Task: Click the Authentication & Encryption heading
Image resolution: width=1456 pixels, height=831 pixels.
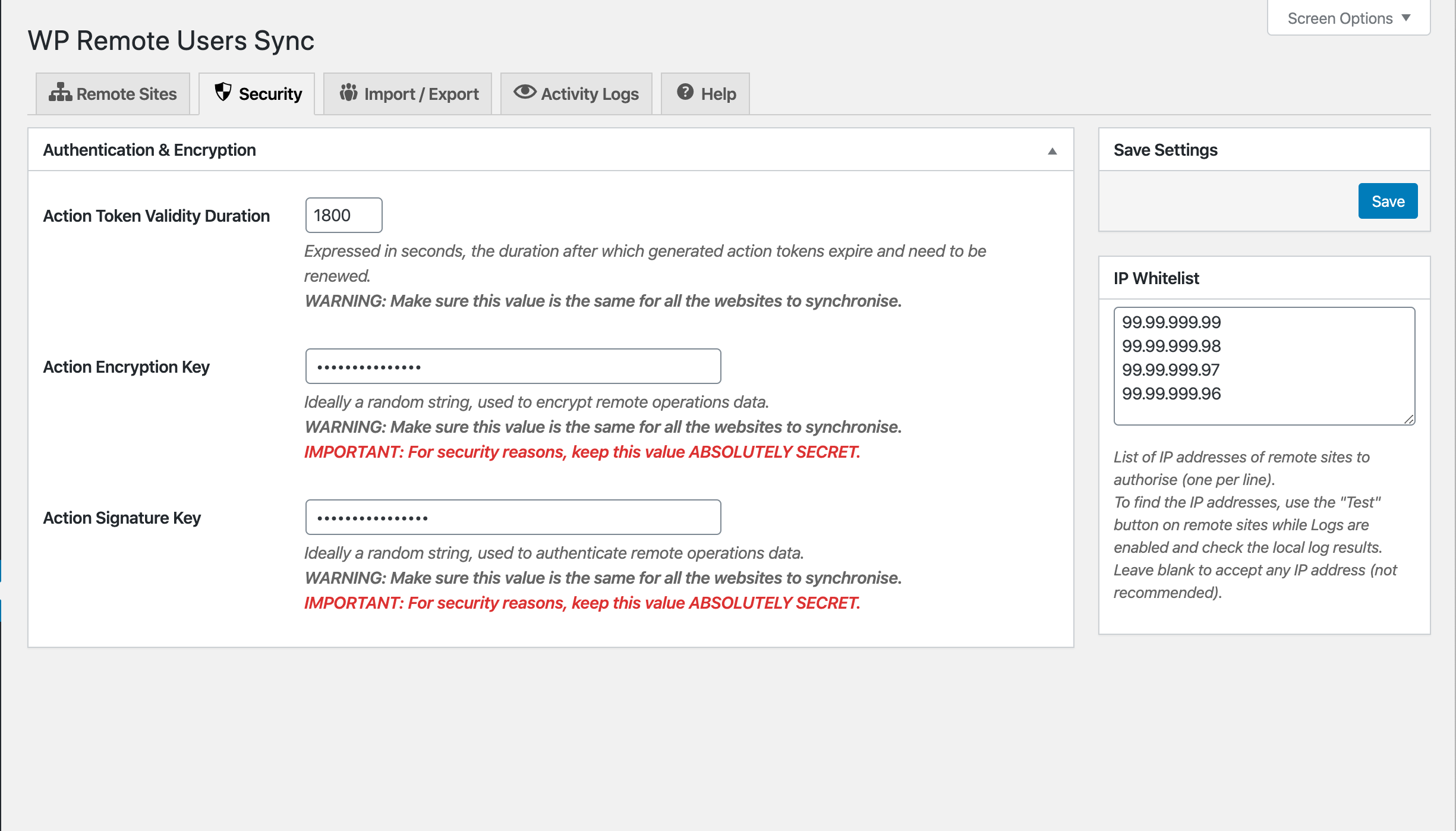Action: (149, 150)
